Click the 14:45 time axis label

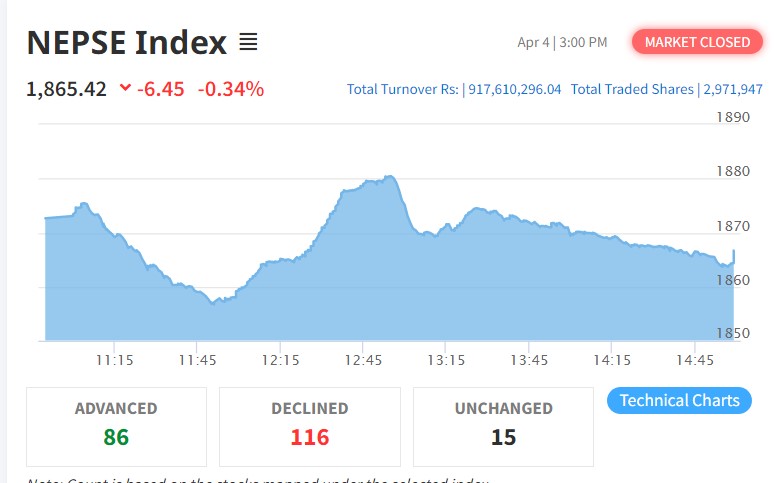[x=695, y=360]
